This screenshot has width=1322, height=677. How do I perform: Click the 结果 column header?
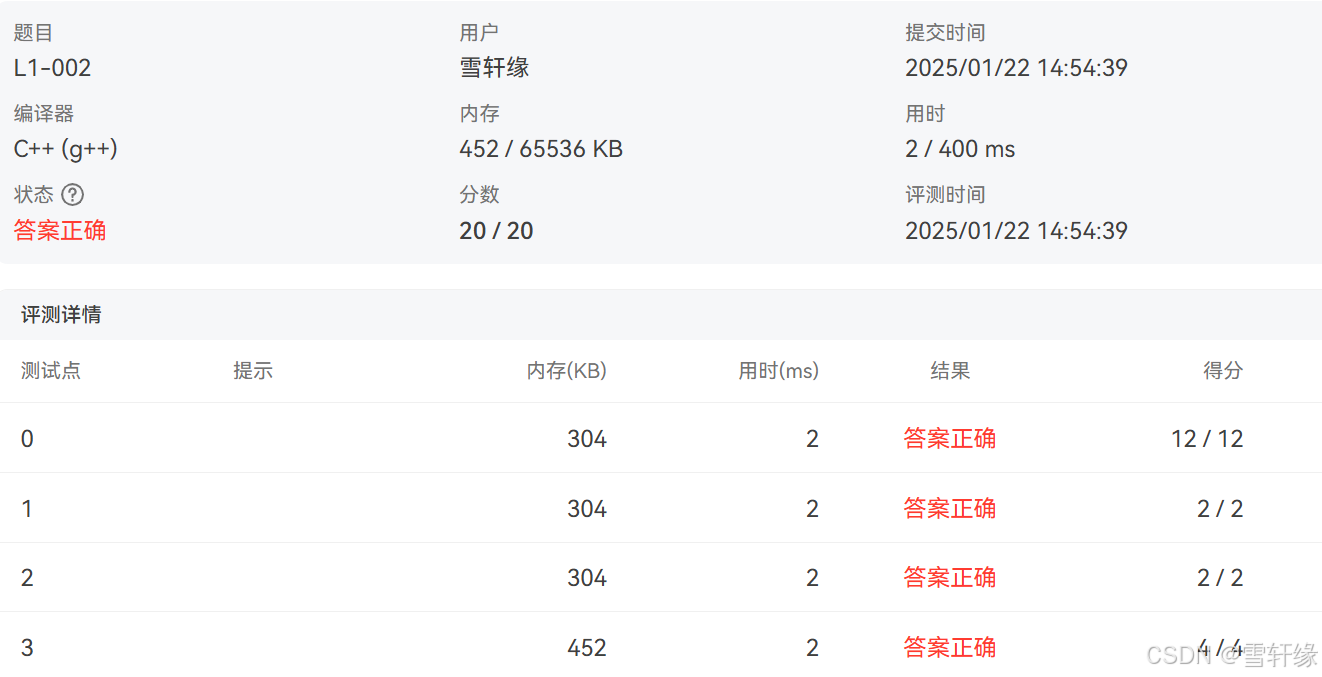(949, 370)
